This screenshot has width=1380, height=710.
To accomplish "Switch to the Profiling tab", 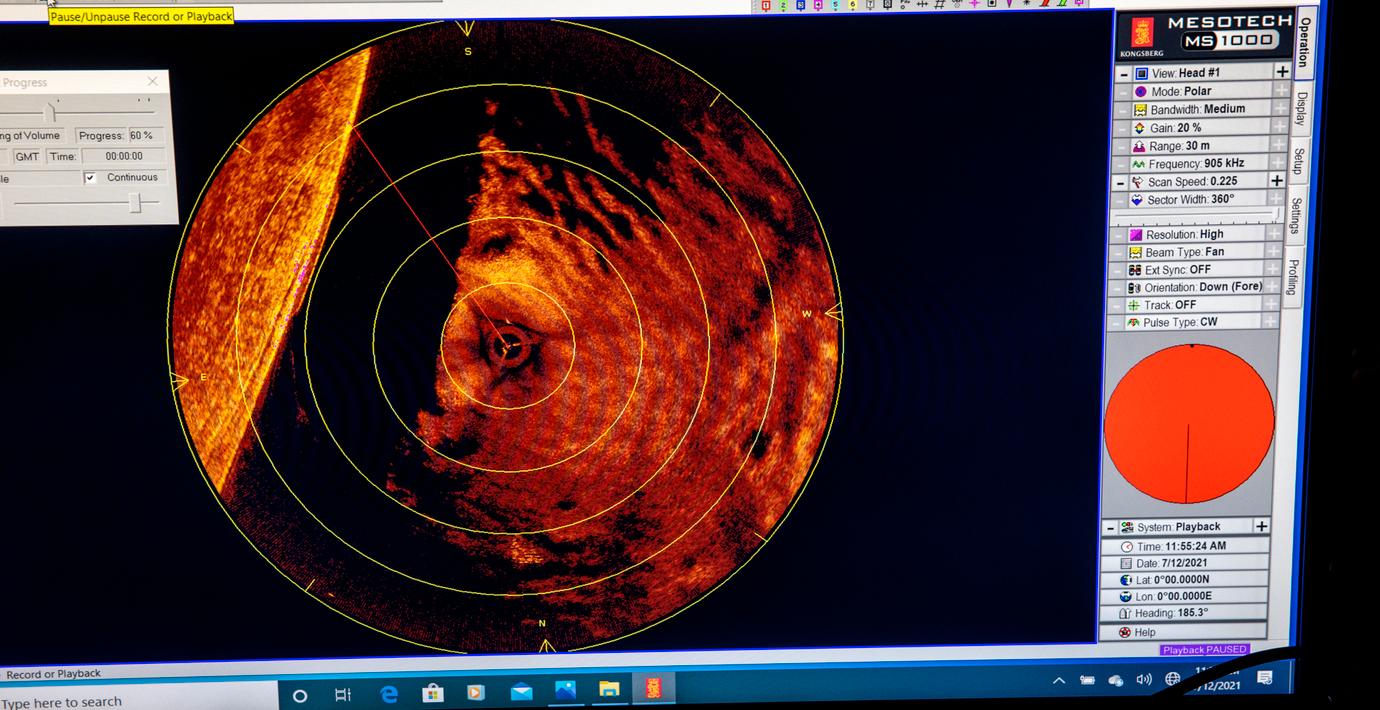I will pyautogui.click(x=1292, y=278).
